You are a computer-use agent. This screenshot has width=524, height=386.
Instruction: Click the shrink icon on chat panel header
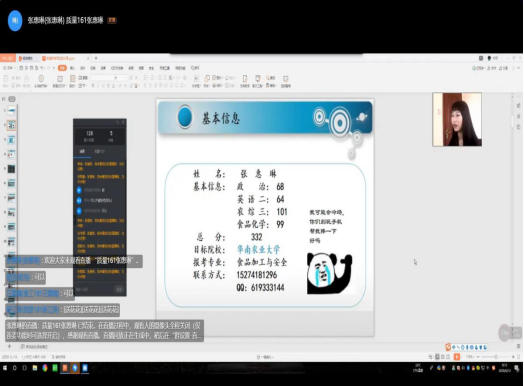pyautogui.click(x=117, y=122)
